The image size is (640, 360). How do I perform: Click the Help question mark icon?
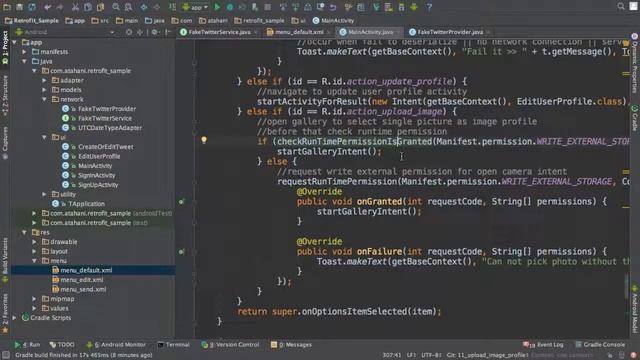point(429,7)
